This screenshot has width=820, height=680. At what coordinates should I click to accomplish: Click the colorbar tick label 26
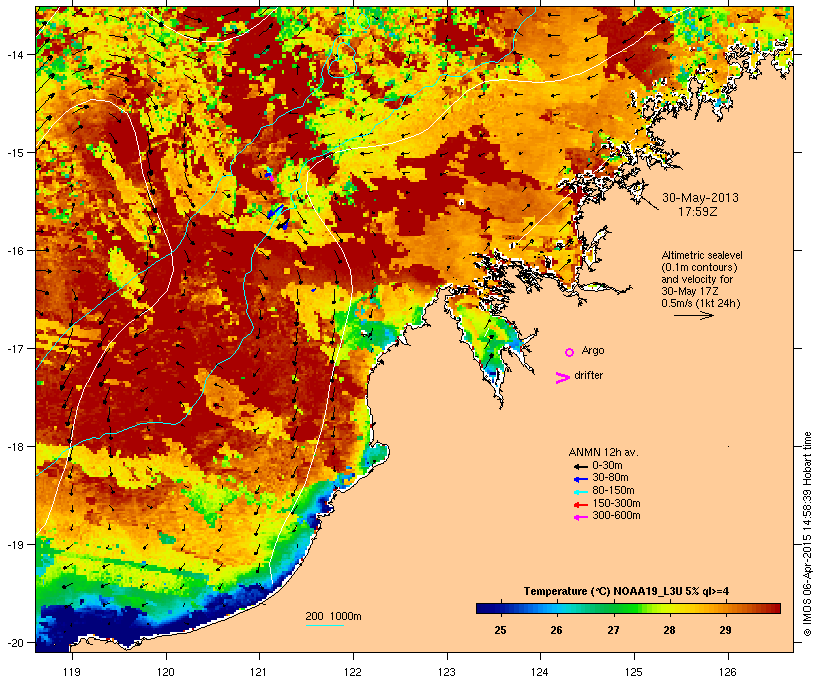pos(556,630)
